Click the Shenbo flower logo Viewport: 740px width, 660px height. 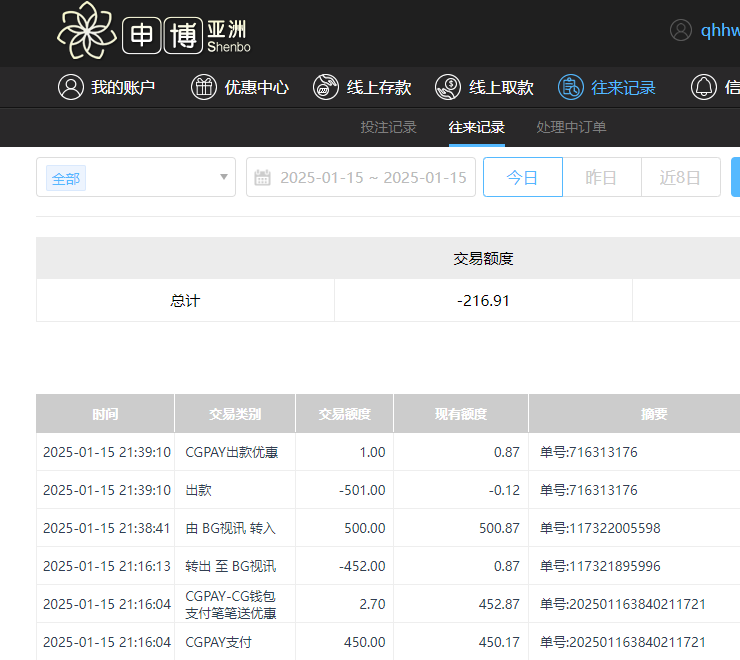(88, 31)
